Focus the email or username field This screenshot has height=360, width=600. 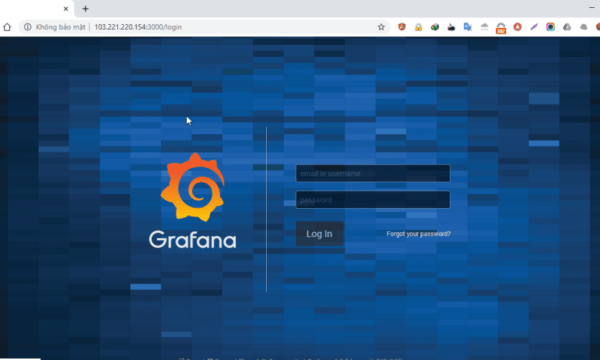click(373, 174)
